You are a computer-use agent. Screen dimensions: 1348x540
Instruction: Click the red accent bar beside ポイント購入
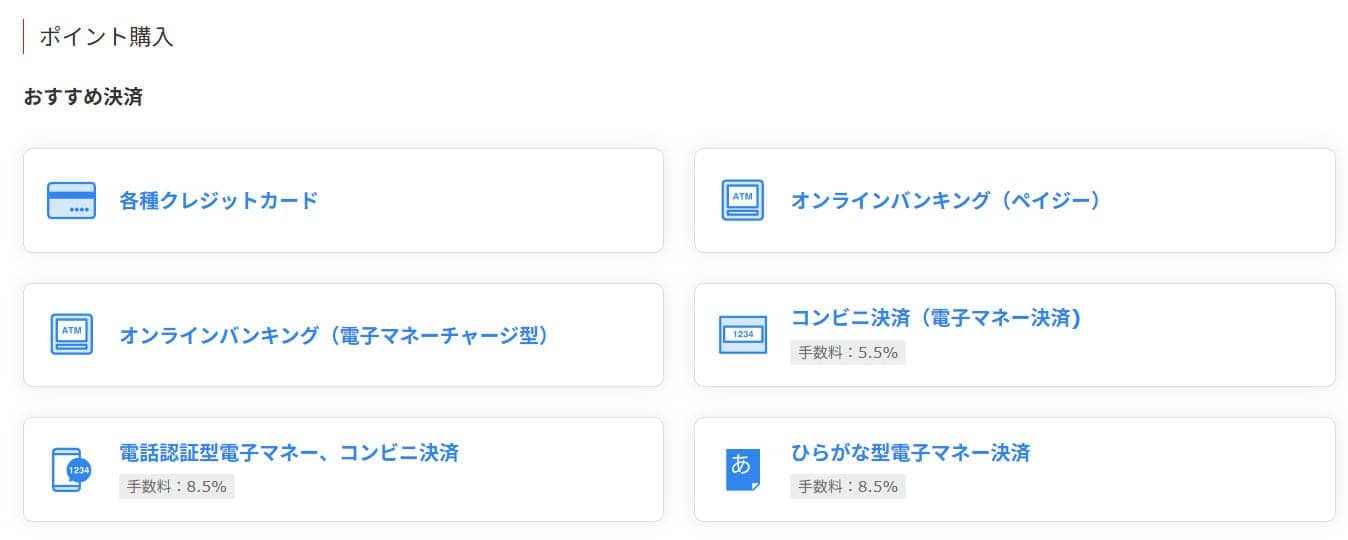click(x=23, y=37)
